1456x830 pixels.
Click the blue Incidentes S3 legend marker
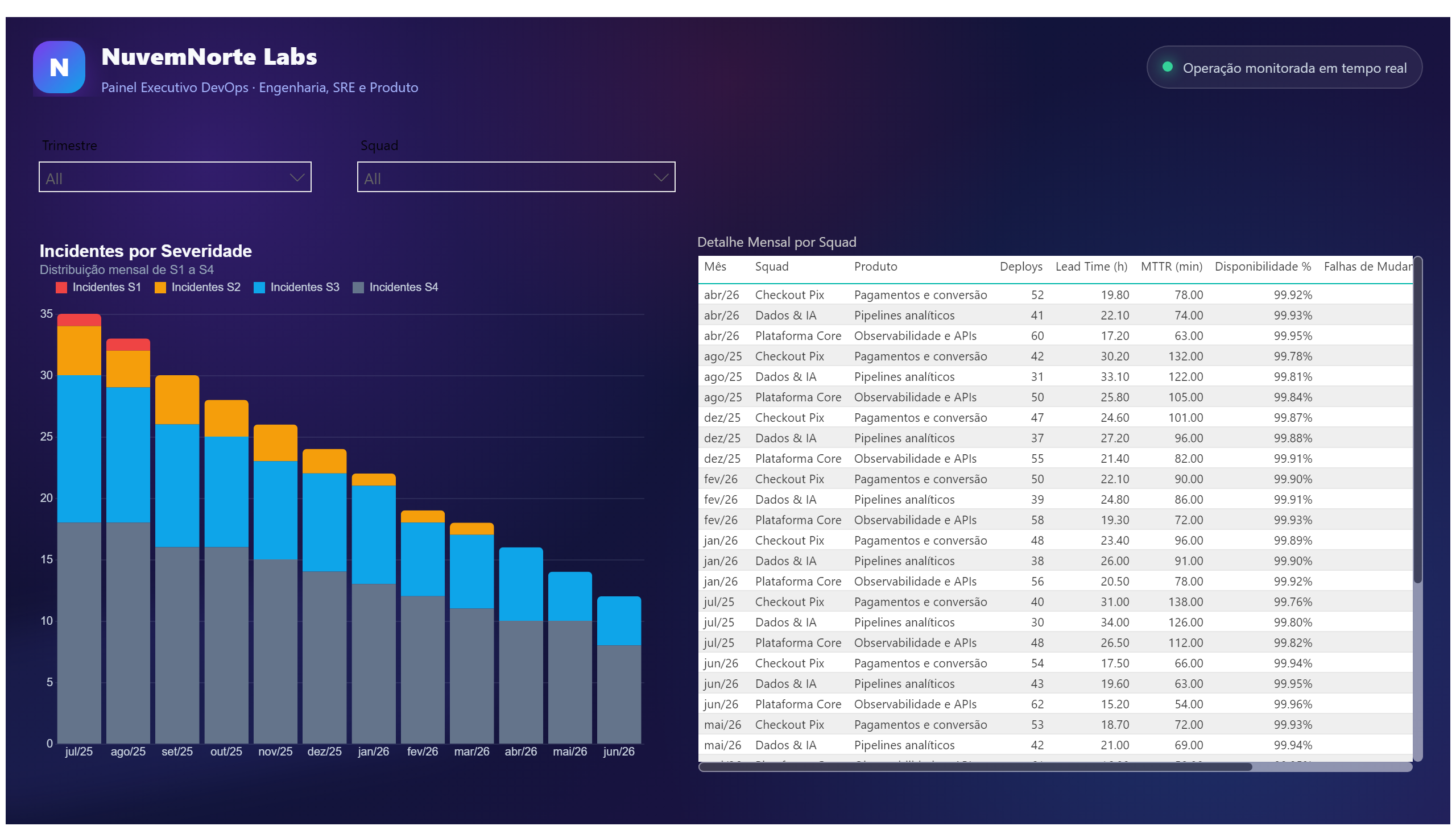259,287
